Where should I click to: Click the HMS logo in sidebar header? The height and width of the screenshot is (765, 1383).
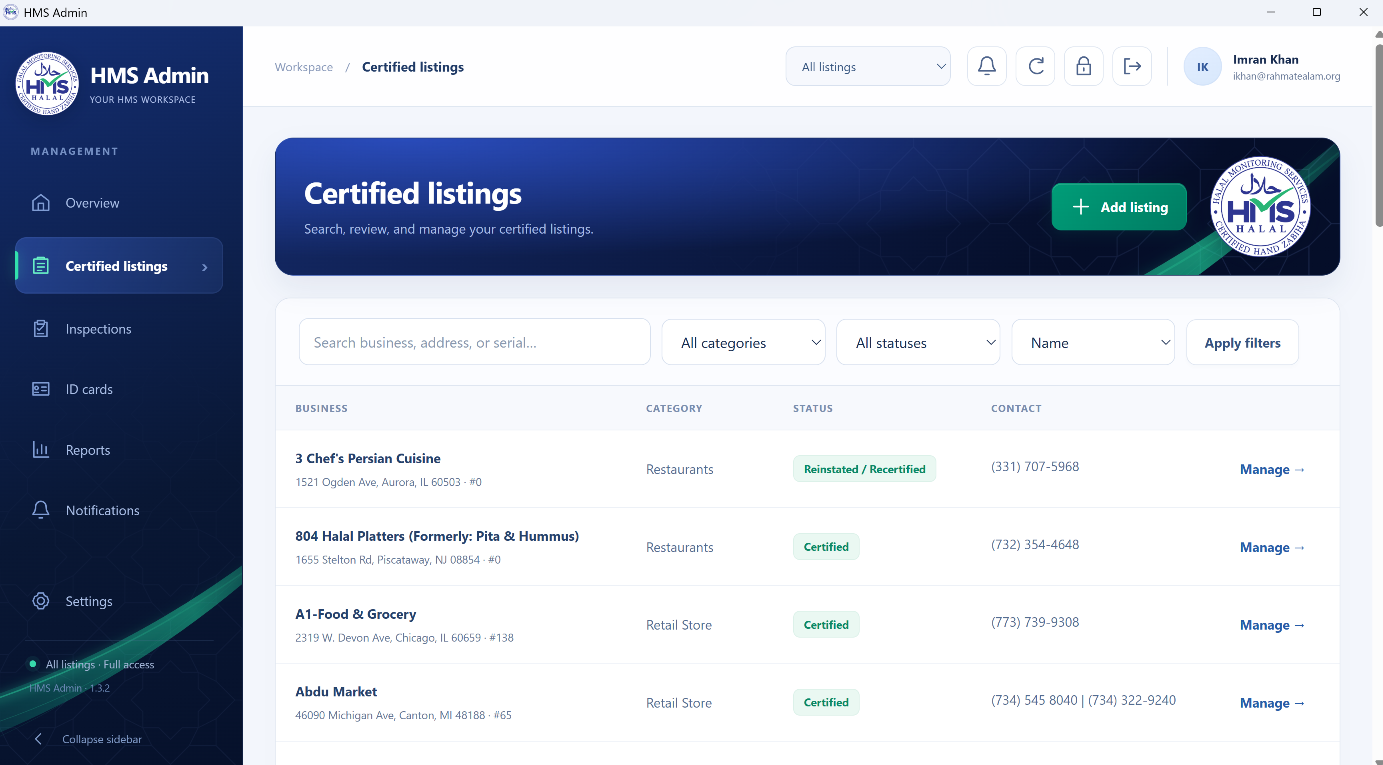click(47, 84)
